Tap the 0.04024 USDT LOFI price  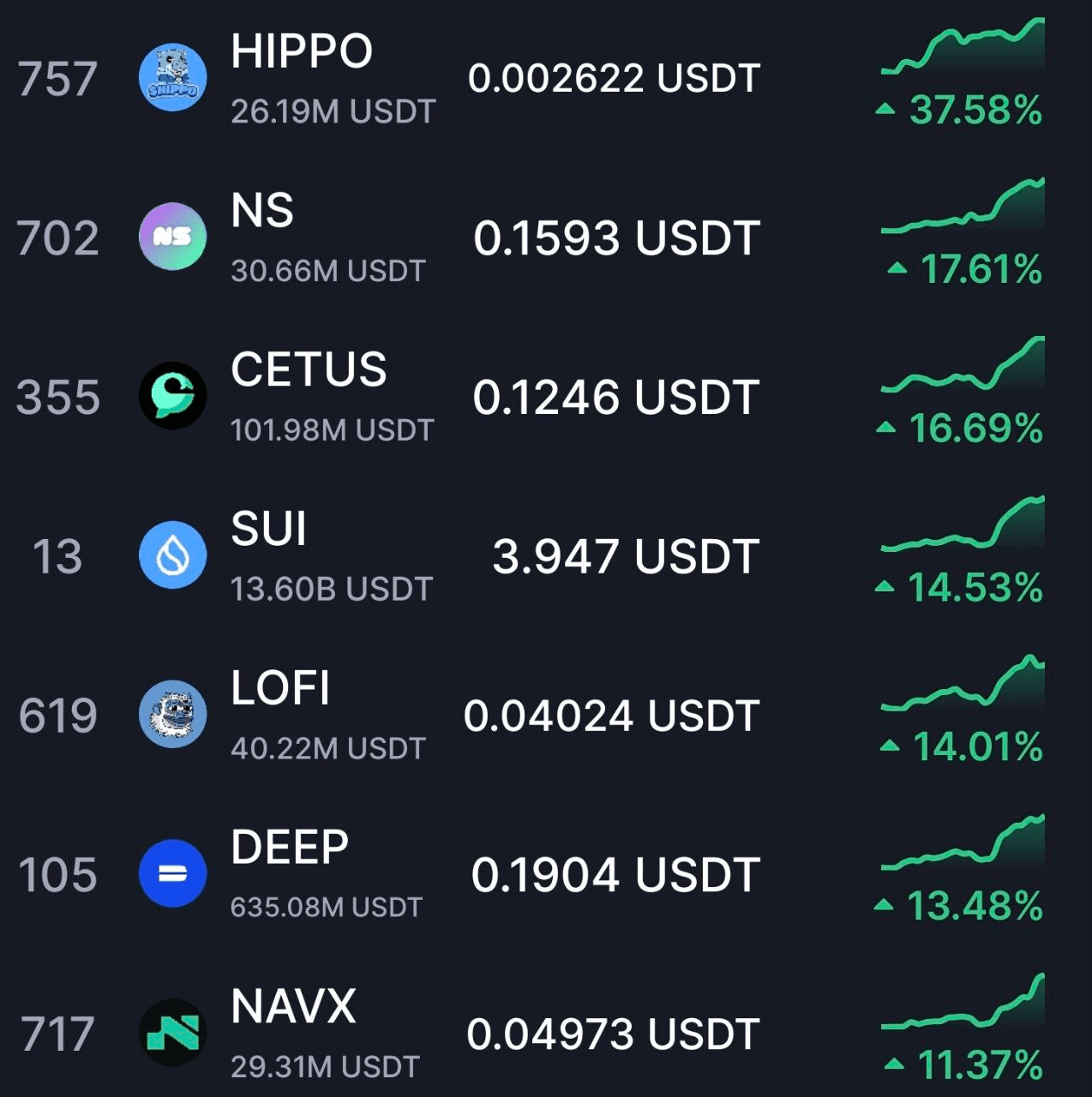[611, 716]
